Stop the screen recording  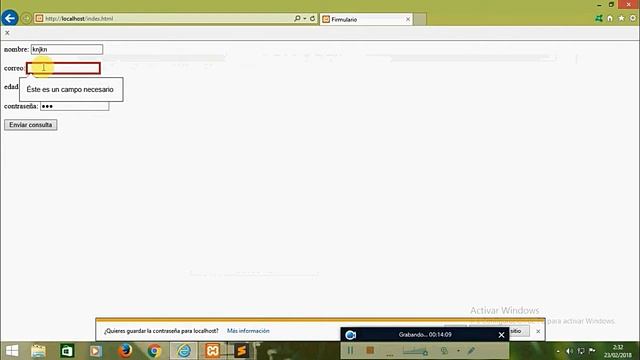[x=370, y=350]
